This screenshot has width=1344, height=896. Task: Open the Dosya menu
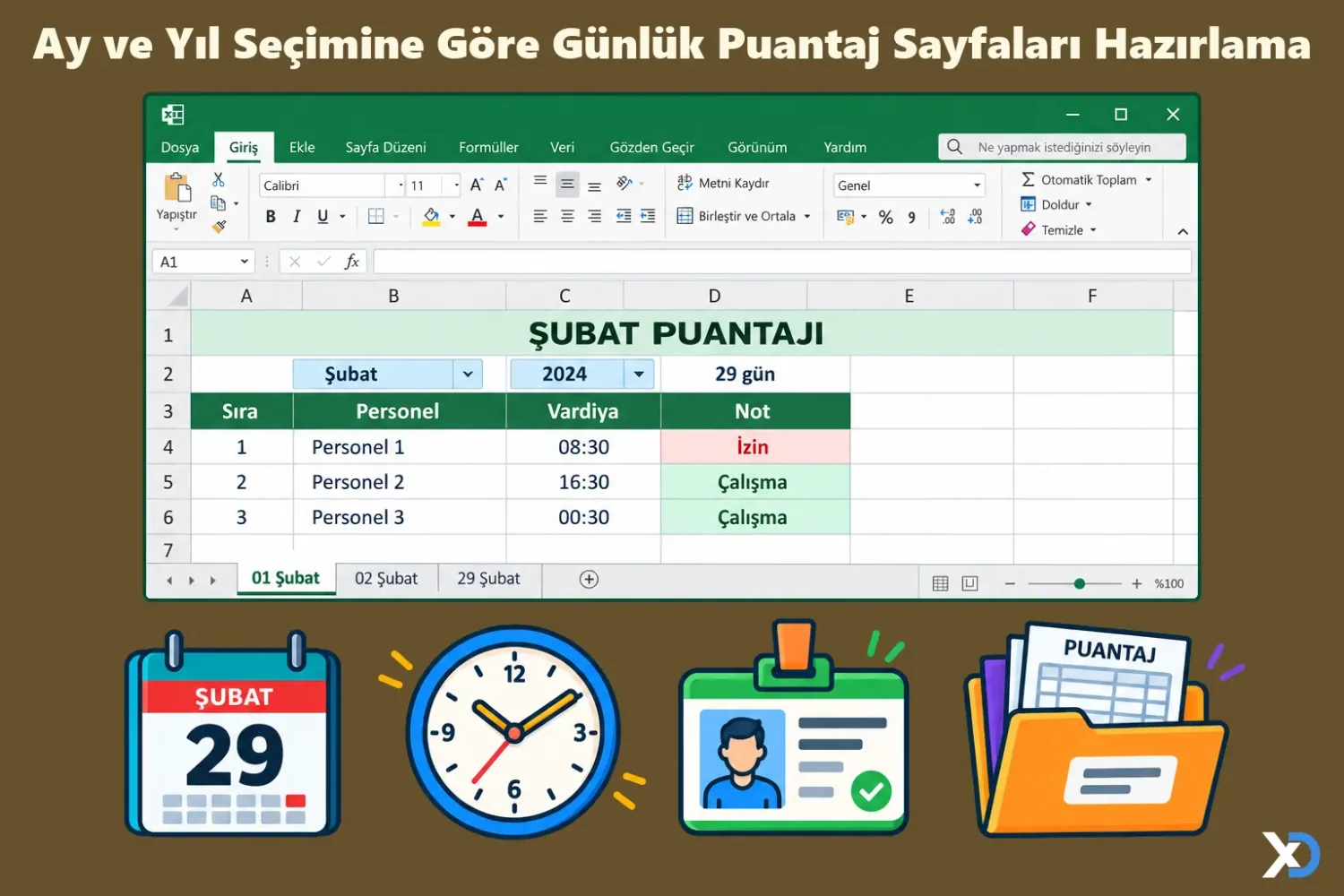tap(180, 147)
